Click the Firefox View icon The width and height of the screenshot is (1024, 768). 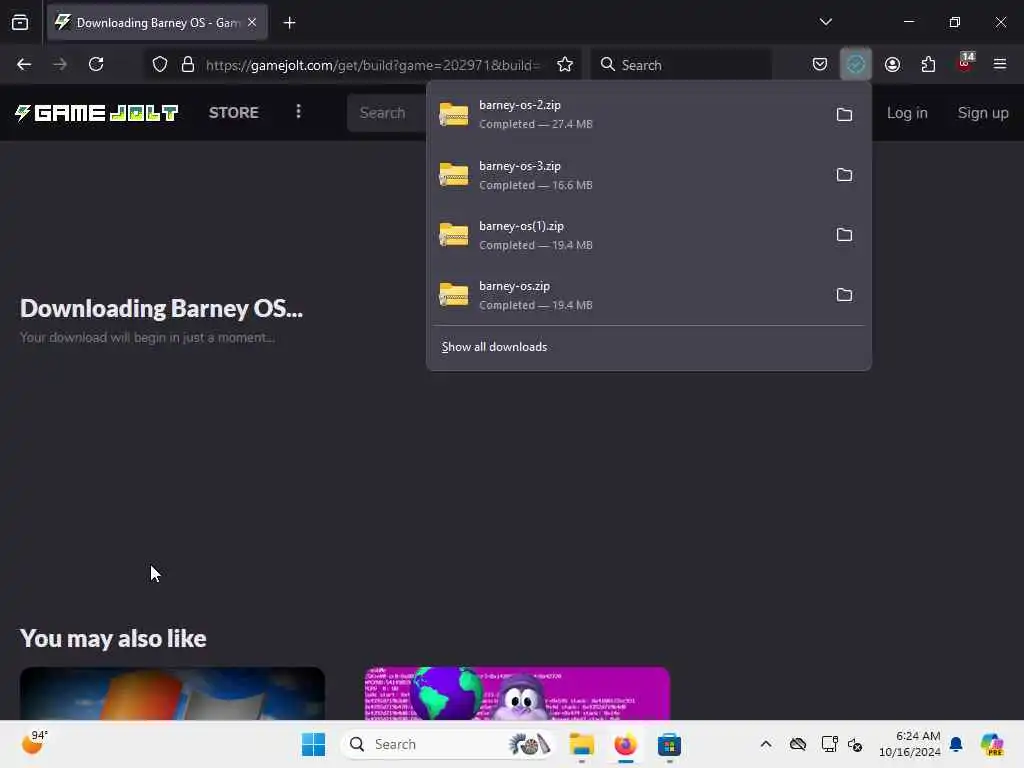(20, 23)
